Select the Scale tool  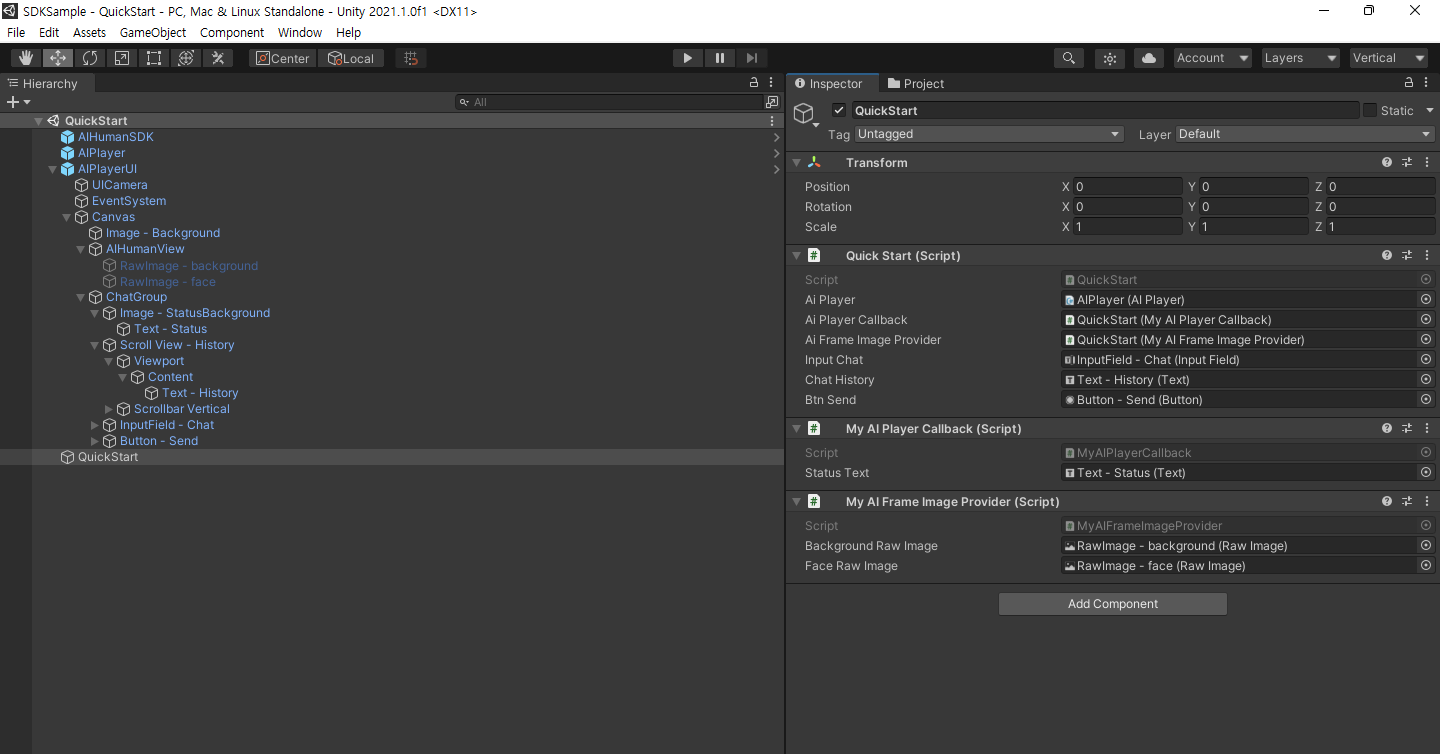coord(122,58)
